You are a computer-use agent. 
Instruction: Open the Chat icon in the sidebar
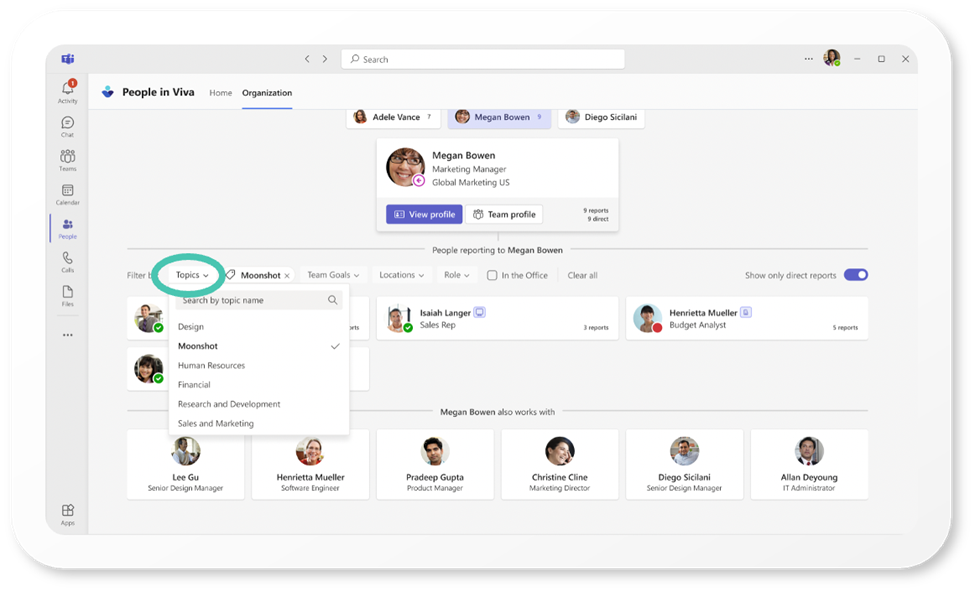pyautogui.click(x=67, y=122)
